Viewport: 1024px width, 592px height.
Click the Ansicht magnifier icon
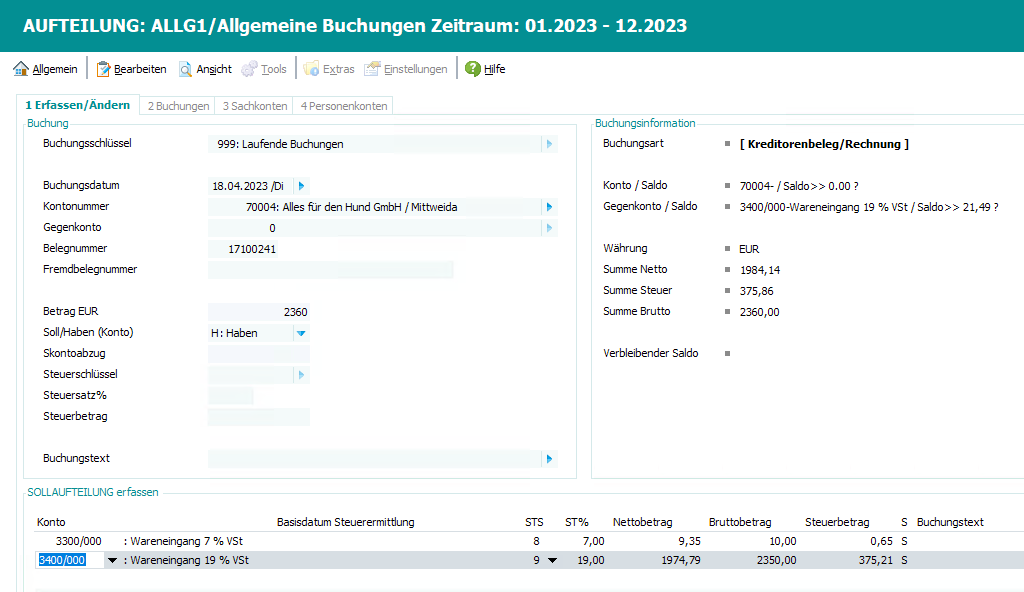click(x=185, y=69)
